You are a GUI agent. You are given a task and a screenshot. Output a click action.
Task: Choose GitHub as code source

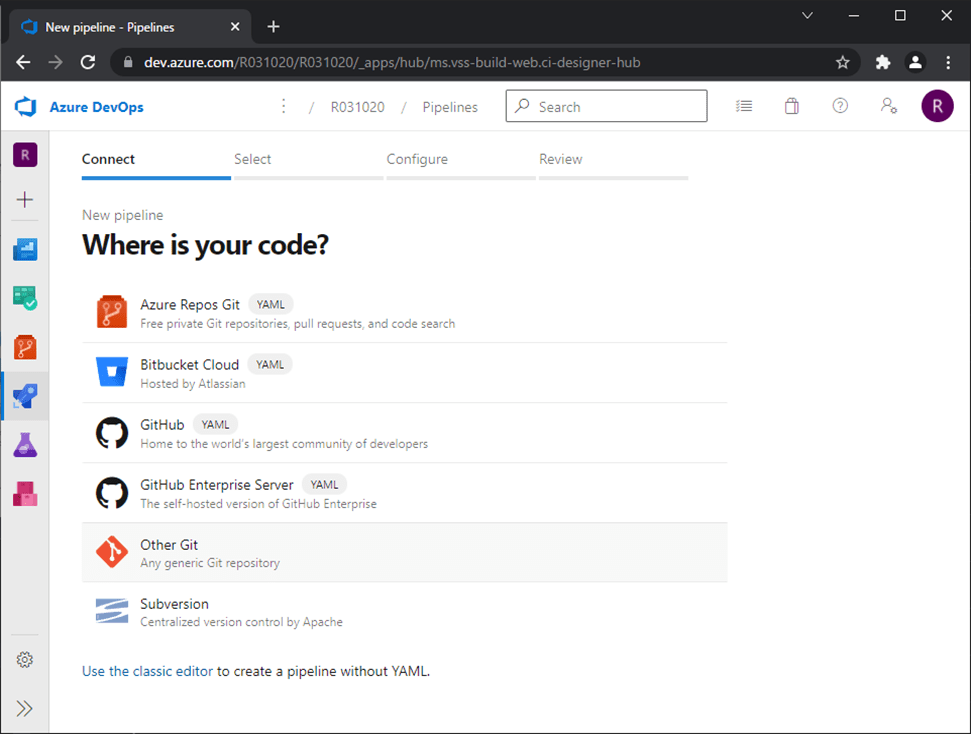(405, 433)
